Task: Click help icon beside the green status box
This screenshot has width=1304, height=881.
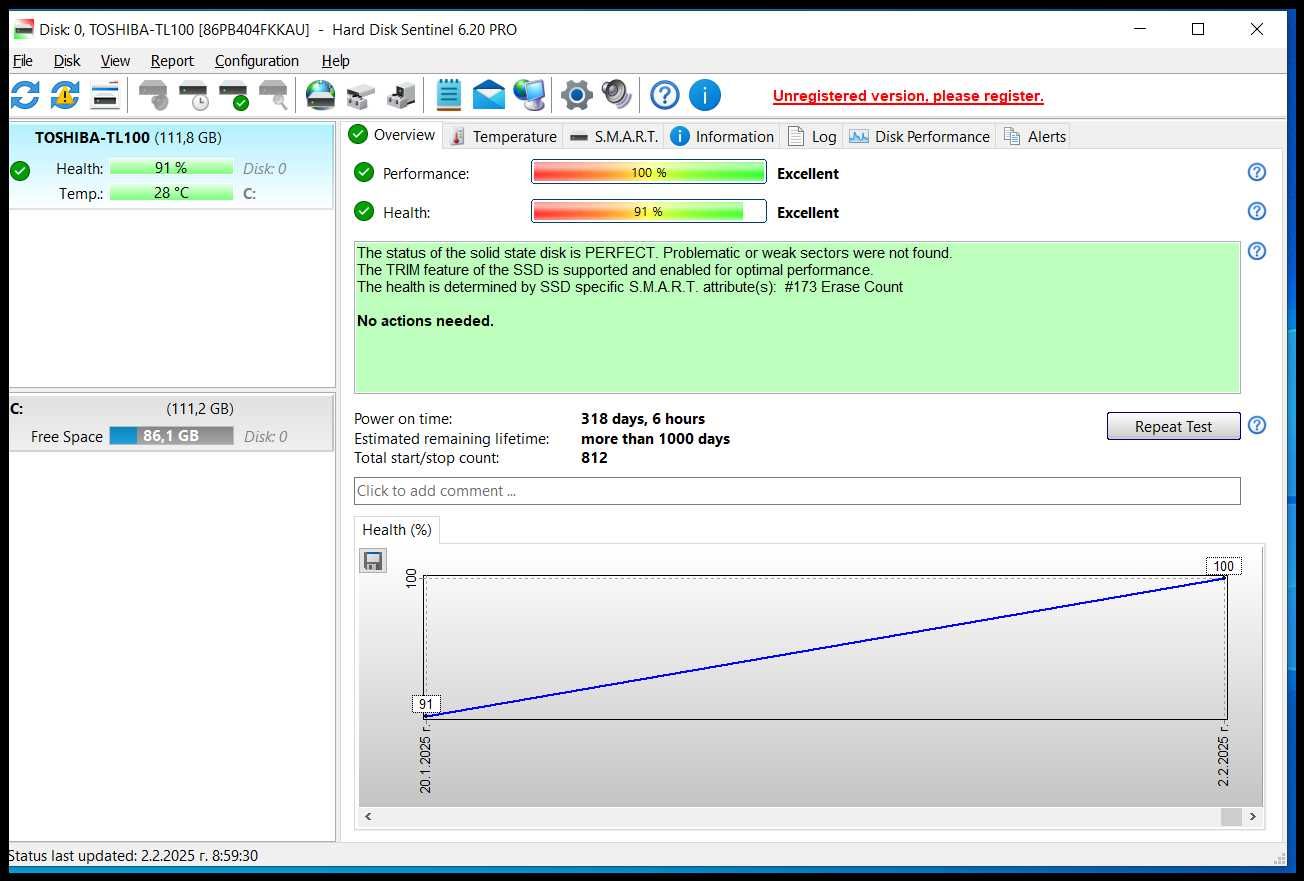Action: (x=1257, y=251)
